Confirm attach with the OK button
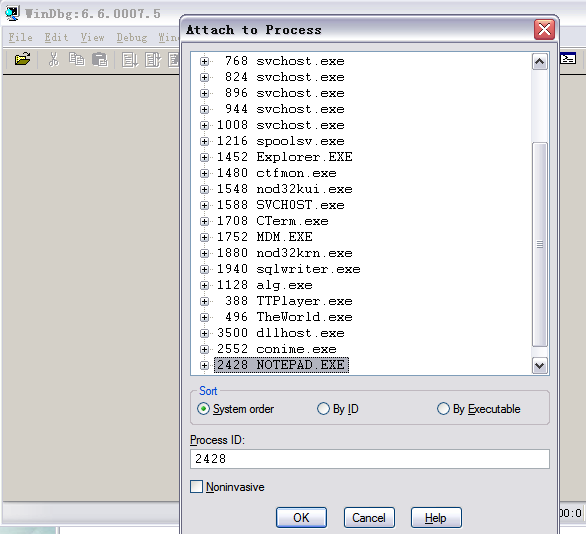The image size is (586, 534). coord(301,518)
